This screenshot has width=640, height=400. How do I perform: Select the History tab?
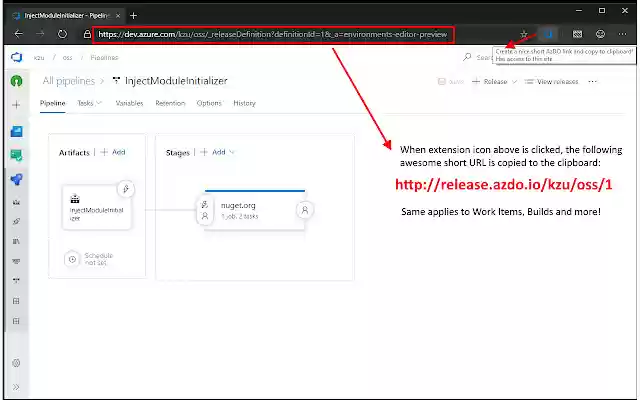244,103
